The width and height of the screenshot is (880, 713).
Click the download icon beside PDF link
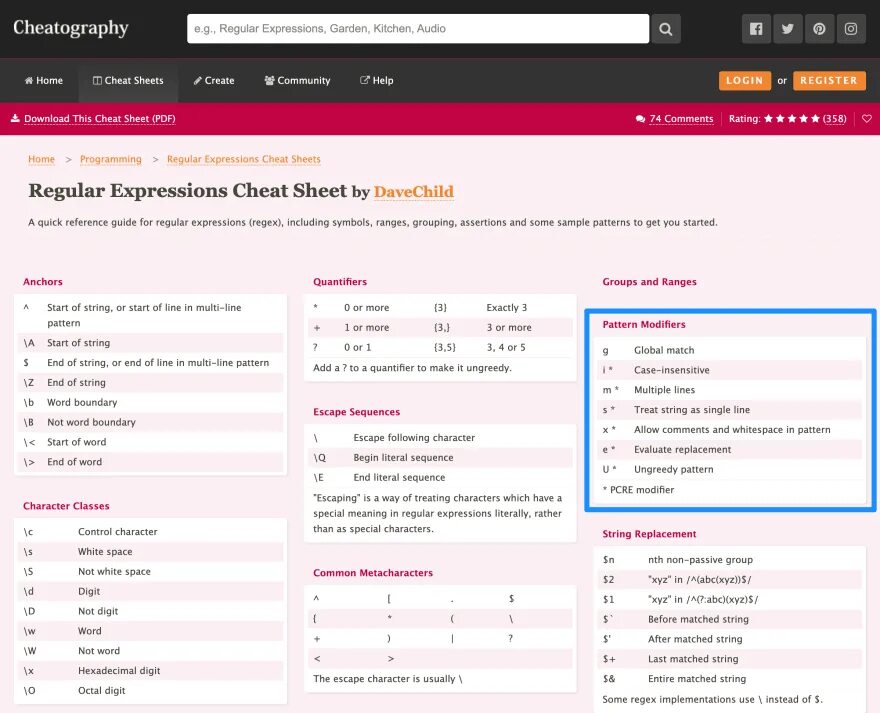point(15,118)
